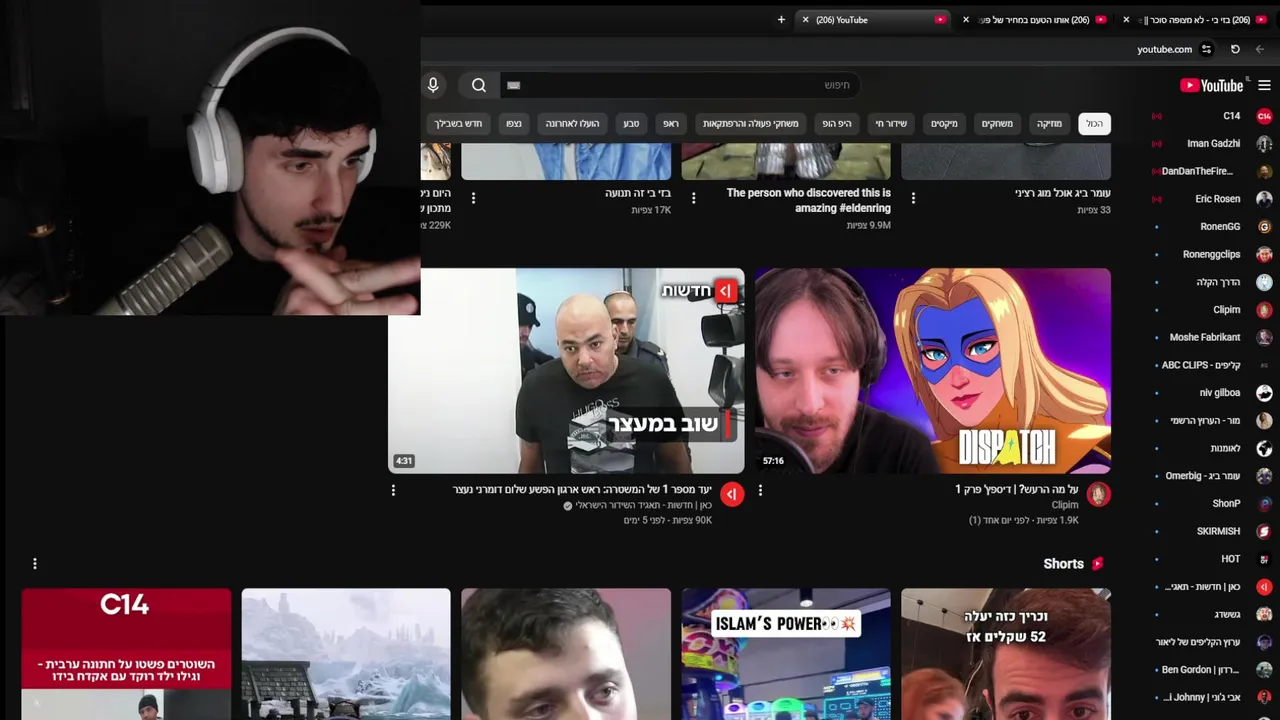Click the Eric Rosen live indicator
Viewport: 1280px width, 720px height.
tap(1156, 199)
